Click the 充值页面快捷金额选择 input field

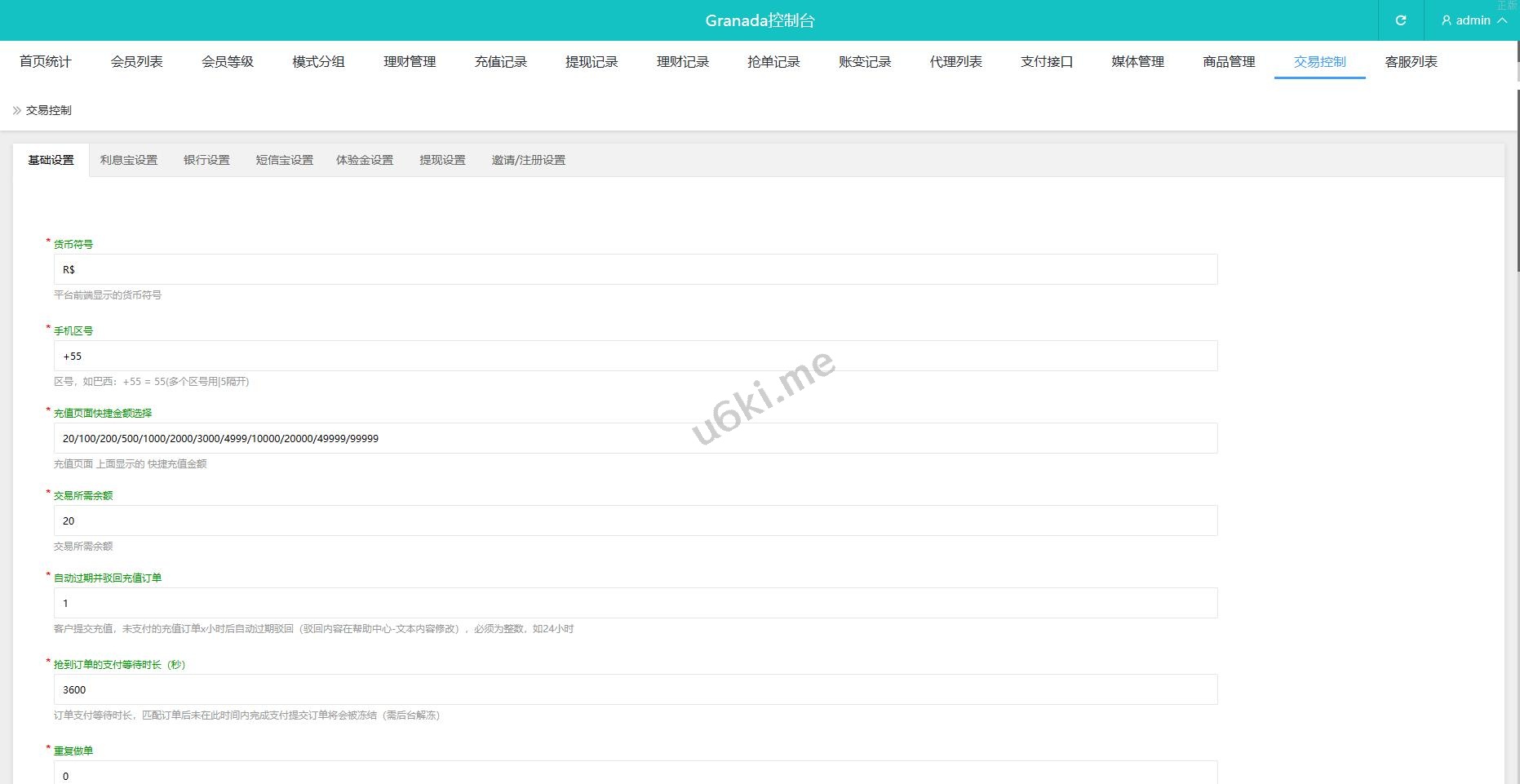pyautogui.click(x=635, y=438)
